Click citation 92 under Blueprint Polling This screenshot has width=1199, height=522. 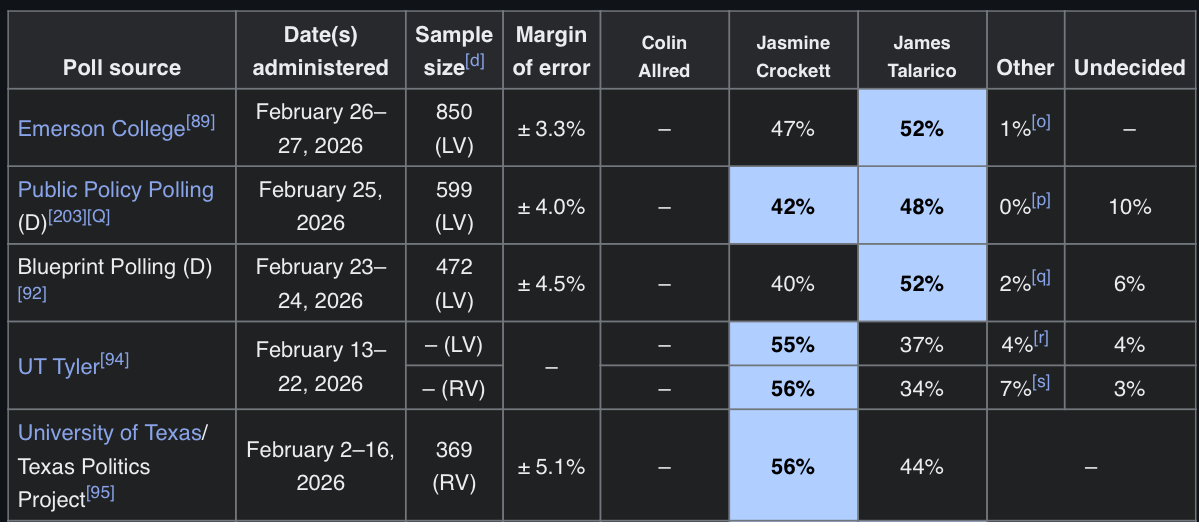point(32,294)
